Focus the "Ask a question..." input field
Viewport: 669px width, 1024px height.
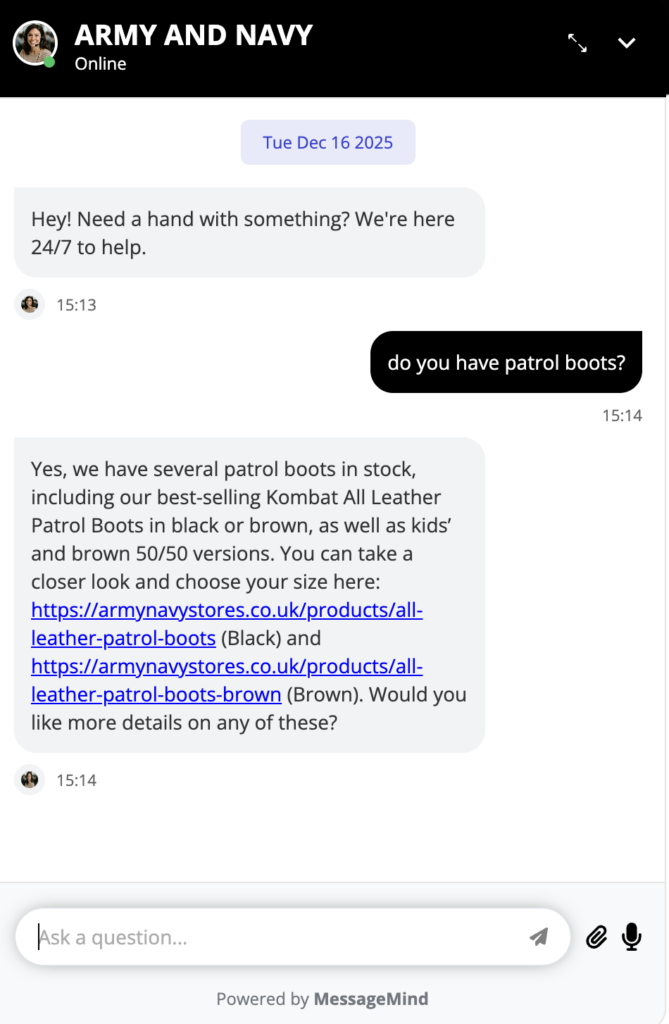tap(270, 937)
